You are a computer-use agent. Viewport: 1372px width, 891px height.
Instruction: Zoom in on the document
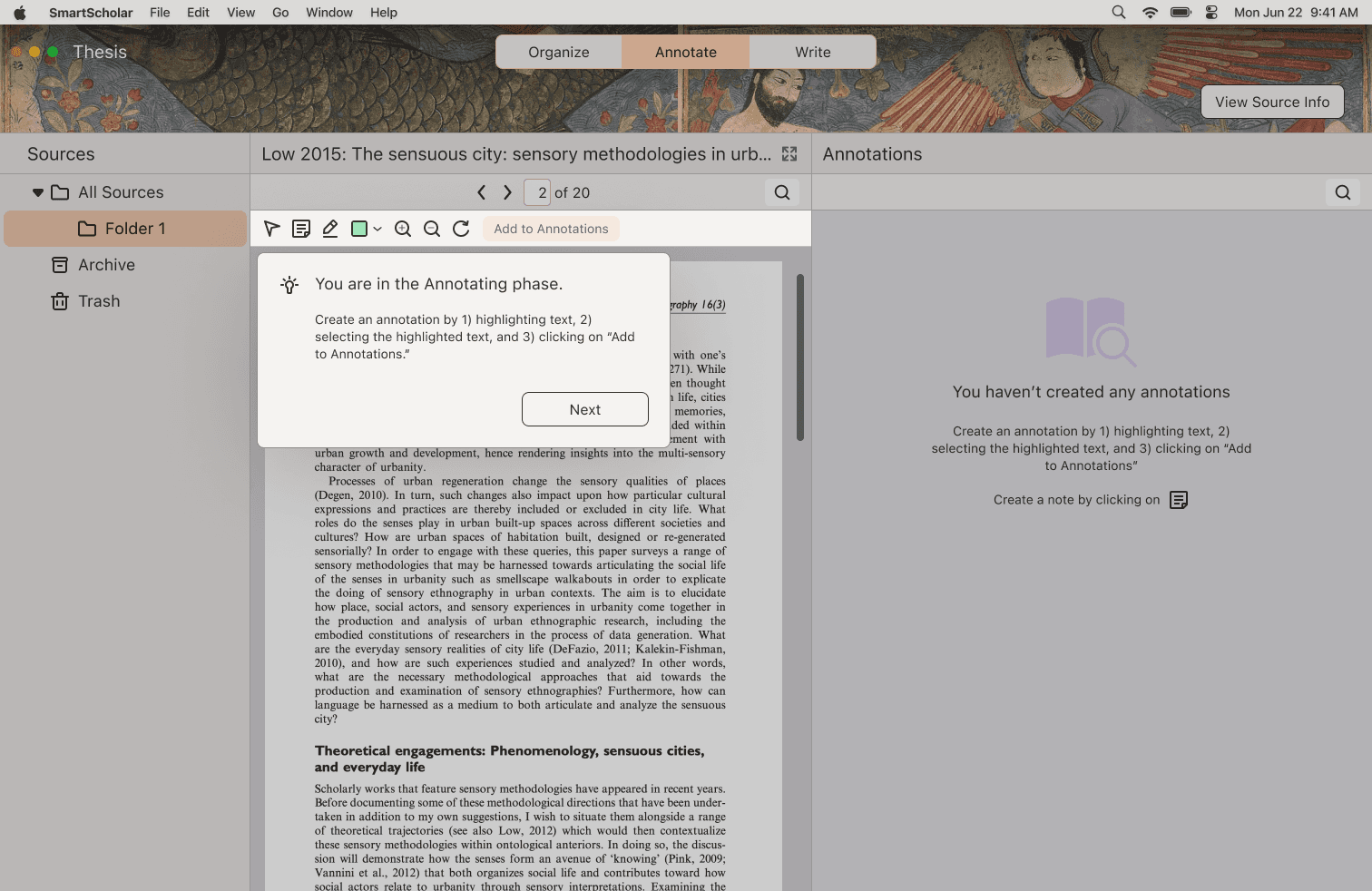403,229
